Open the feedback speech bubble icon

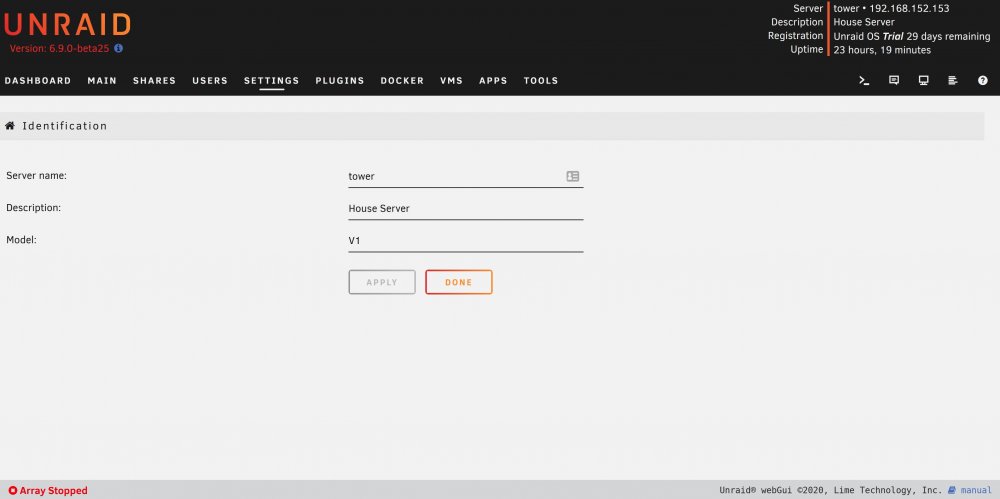[x=894, y=80]
